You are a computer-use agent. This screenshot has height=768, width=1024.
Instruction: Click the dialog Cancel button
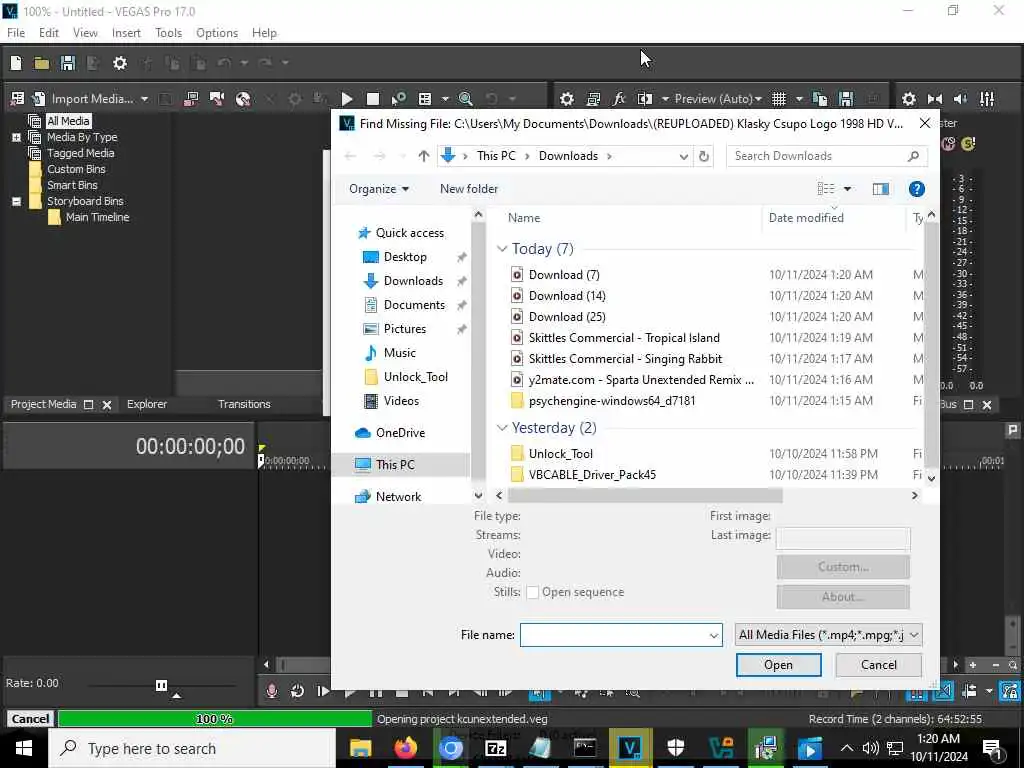tap(878, 665)
